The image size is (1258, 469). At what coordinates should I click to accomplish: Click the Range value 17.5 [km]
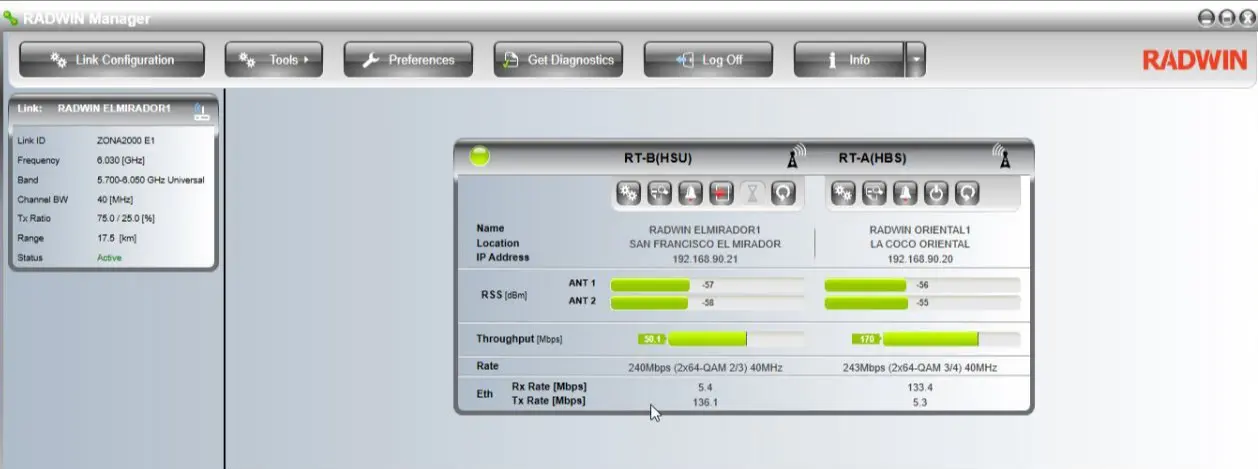click(116, 238)
